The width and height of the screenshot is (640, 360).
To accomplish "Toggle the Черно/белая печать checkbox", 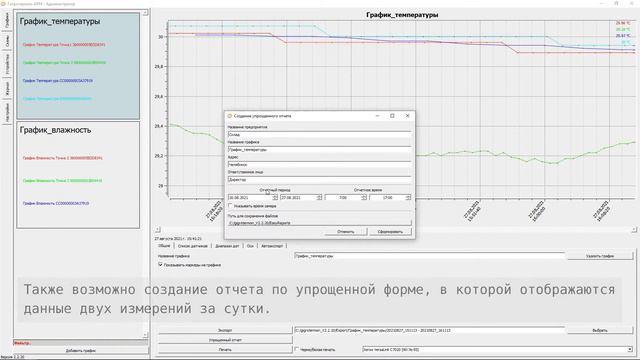I will [297, 349].
